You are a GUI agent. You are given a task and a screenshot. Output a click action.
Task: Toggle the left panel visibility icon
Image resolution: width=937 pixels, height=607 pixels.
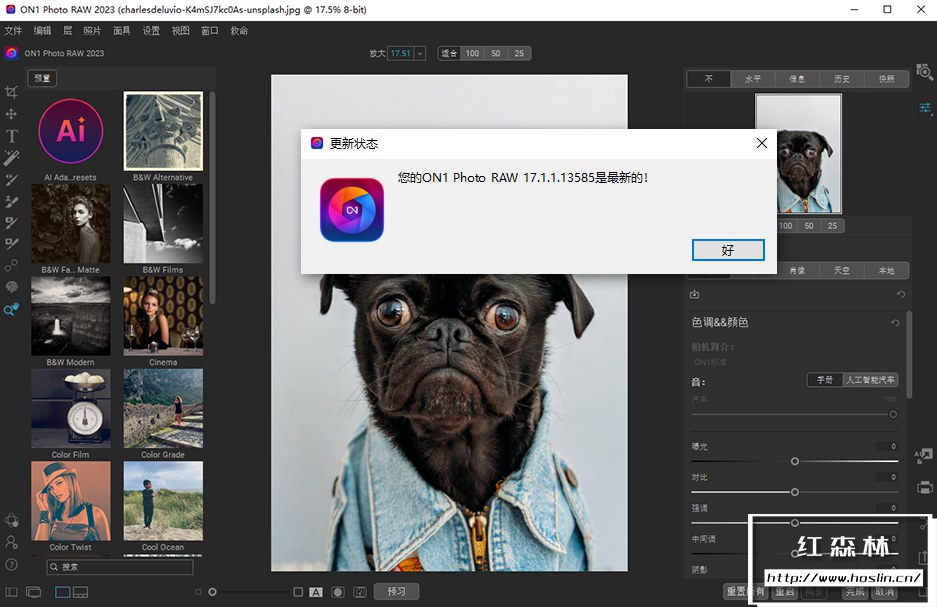point(11,592)
